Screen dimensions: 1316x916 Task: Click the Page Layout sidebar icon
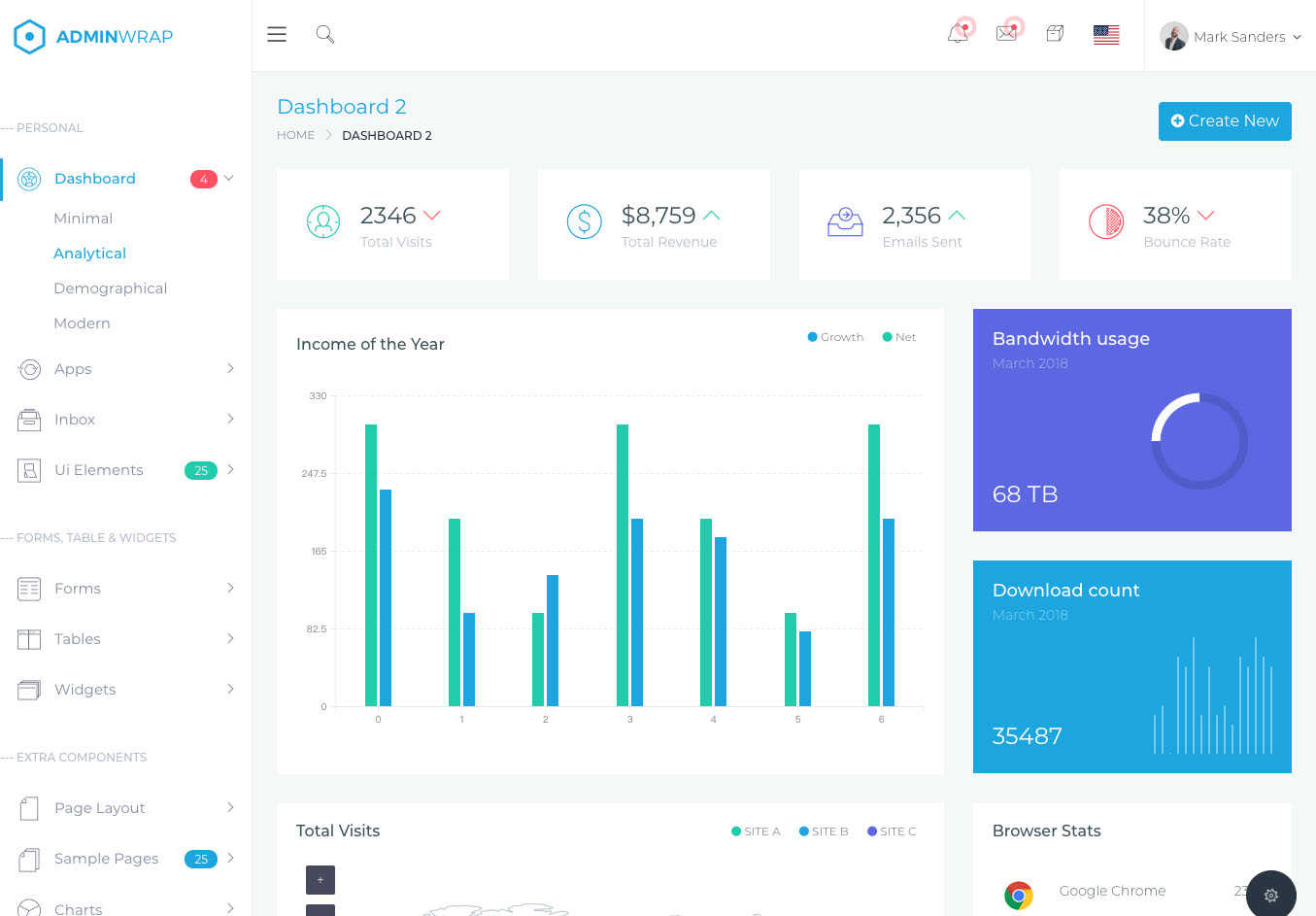point(29,808)
